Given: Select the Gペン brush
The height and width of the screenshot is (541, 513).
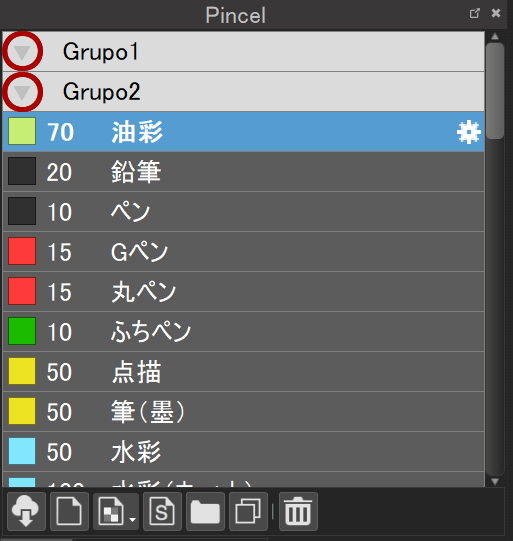Looking at the screenshot, I should [x=244, y=252].
